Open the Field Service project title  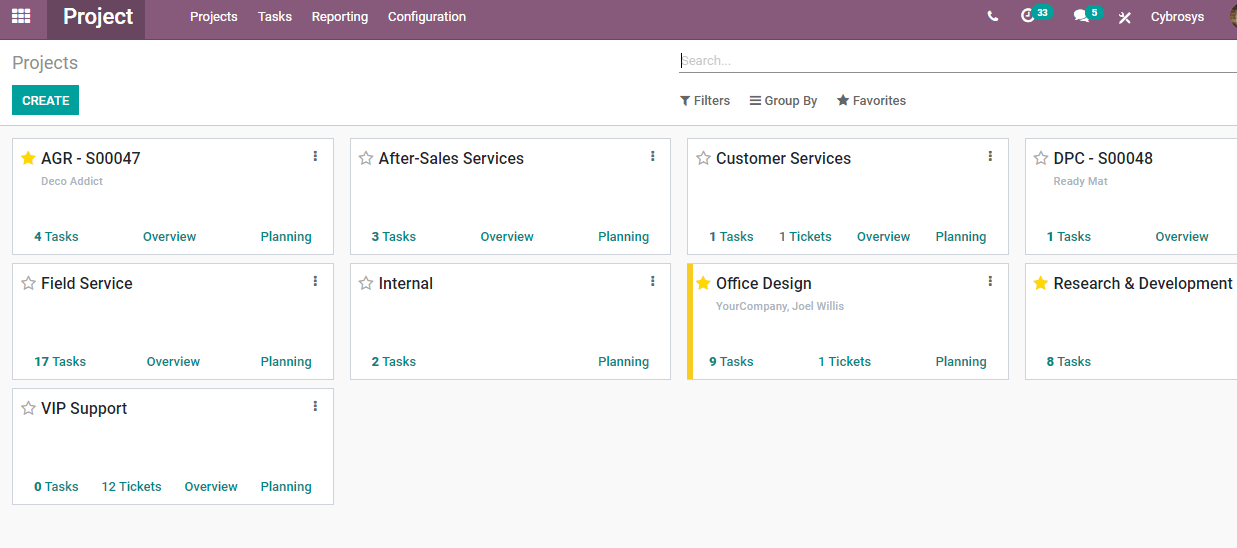(87, 284)
